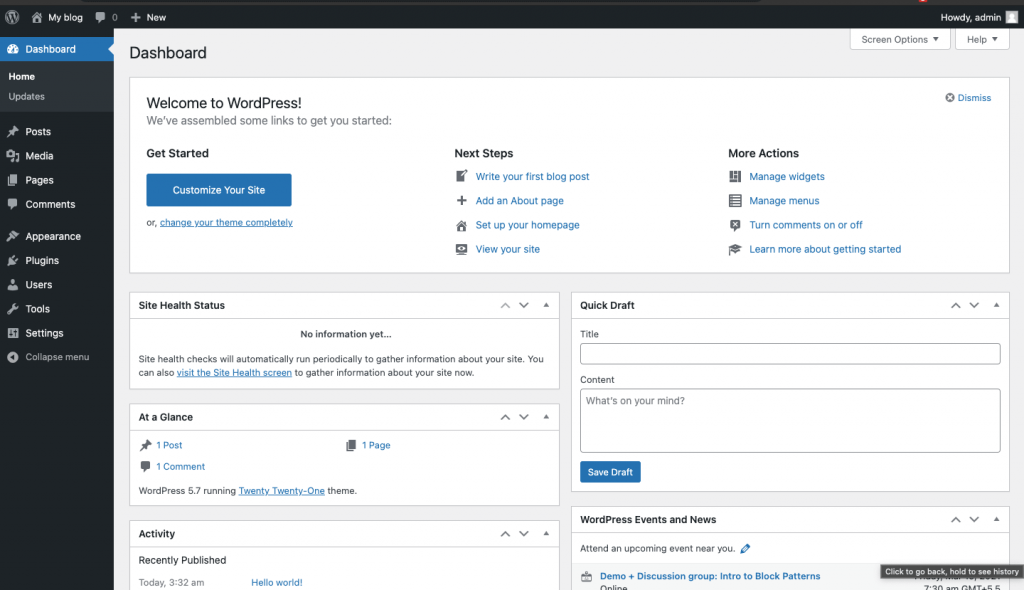Move At a Glance box down
The width and height of the screenshot is (1024, 590).
coord(524,417)
